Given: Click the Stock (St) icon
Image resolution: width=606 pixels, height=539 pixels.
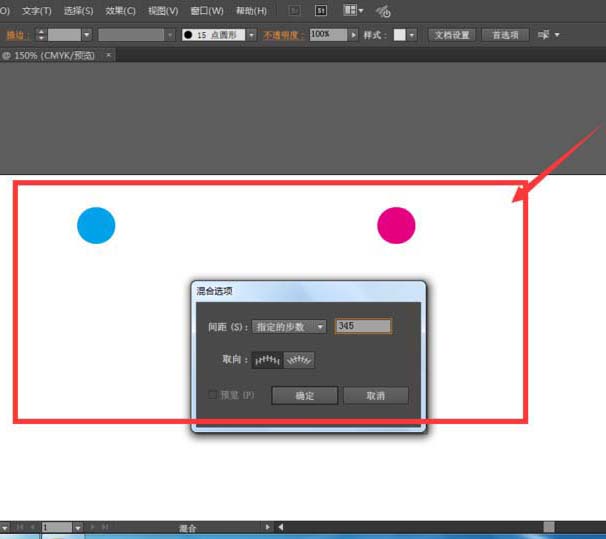Looking at the screenshot, I should pyautogui.click(x=321, y=11).
